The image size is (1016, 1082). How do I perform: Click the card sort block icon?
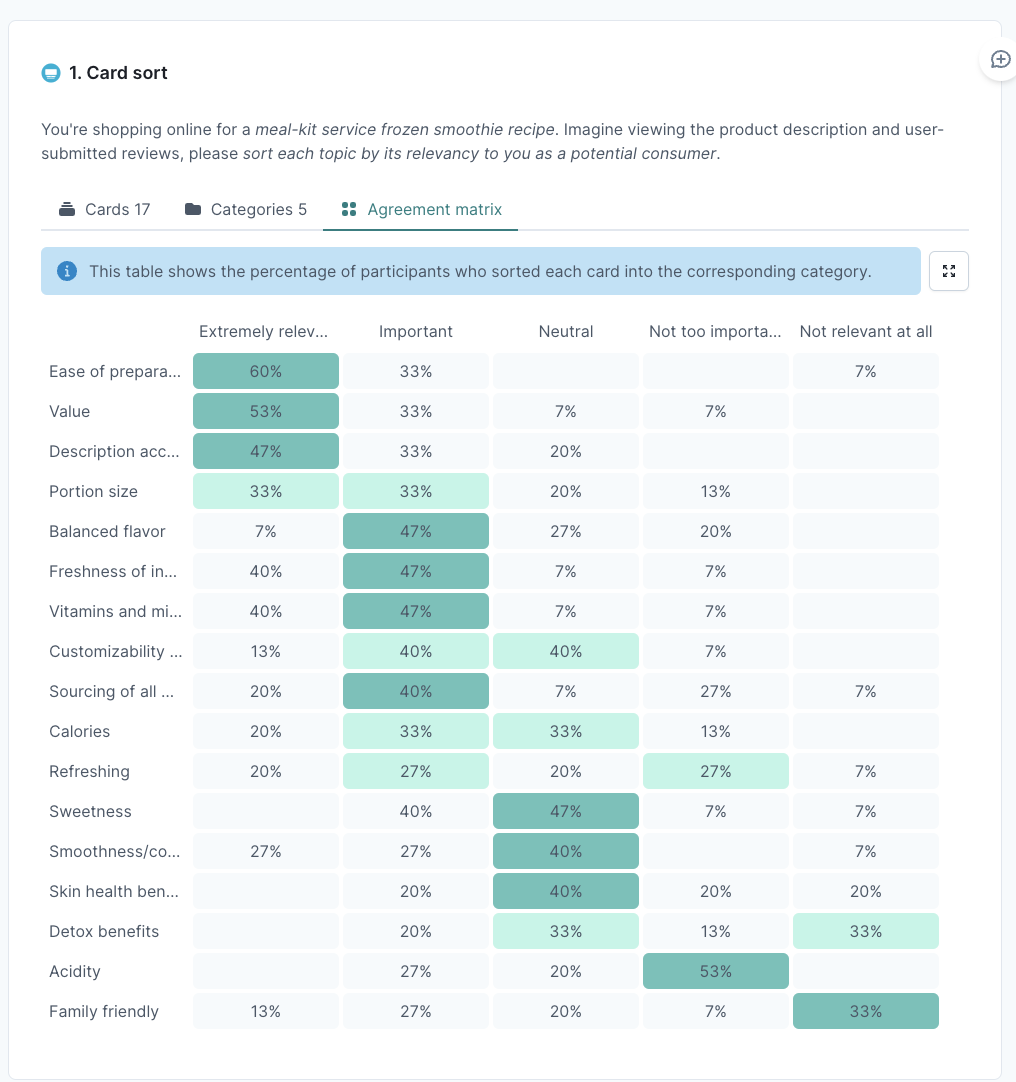(51, 72)
